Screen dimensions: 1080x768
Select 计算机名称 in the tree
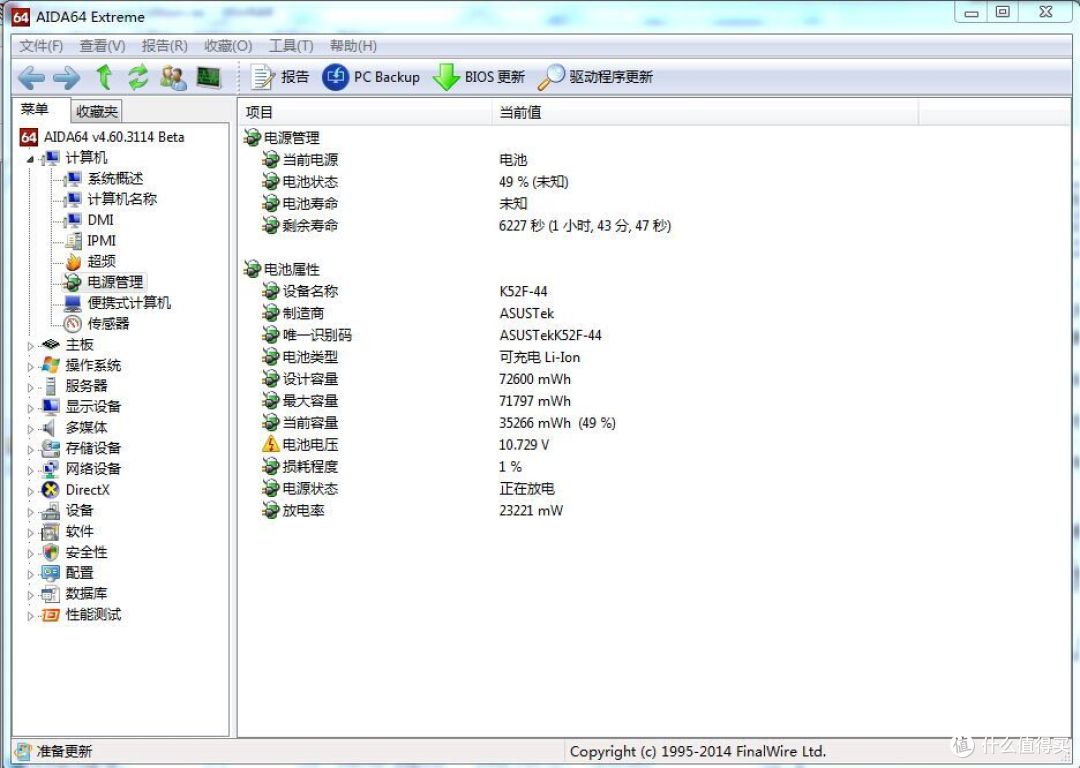[x=122, y=200]
